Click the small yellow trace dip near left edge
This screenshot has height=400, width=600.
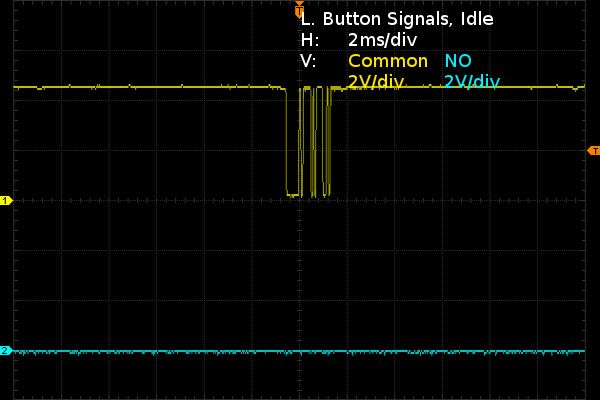(x=40, y=89)
